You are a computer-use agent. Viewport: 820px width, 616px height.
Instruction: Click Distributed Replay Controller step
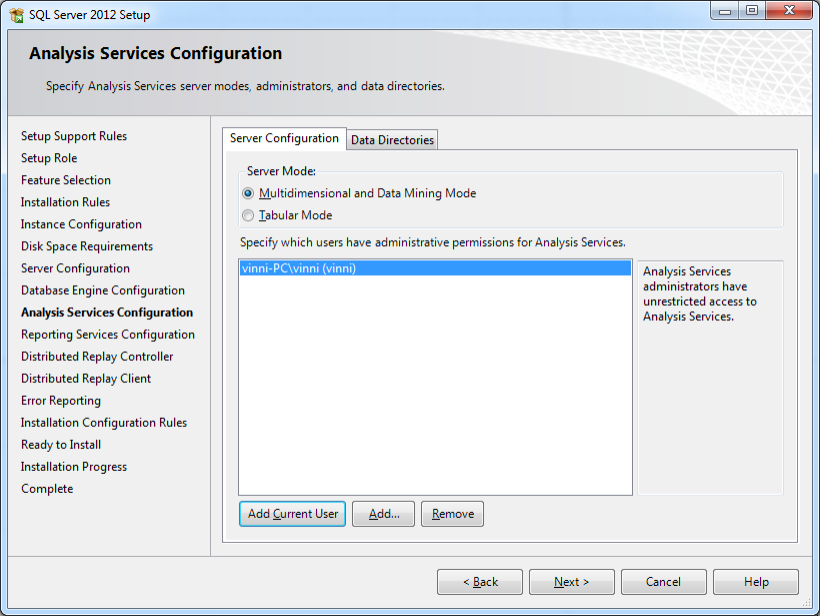[97, 357]
